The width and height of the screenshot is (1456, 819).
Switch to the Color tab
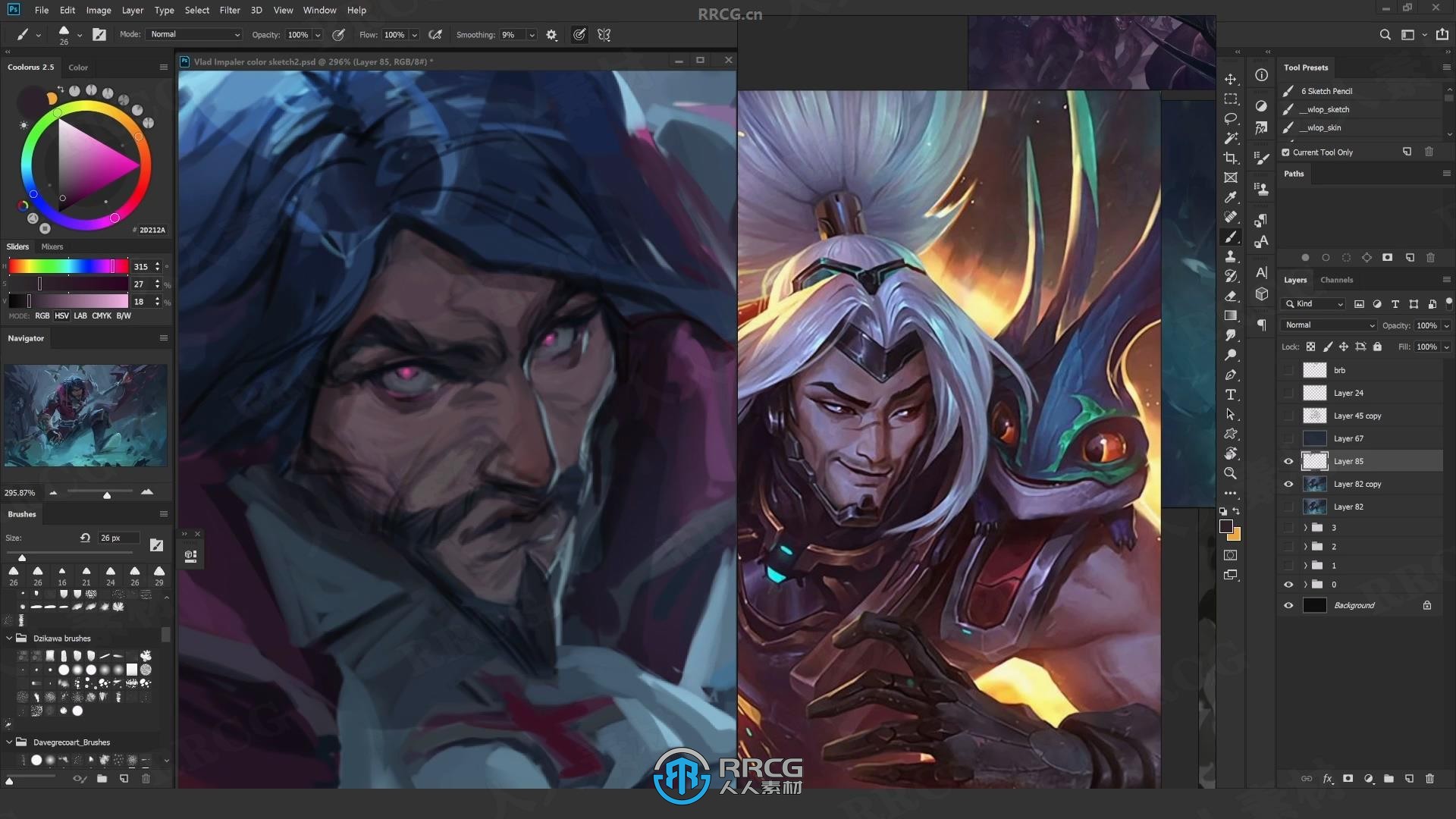pyautogui.click(x=78, y=67)
